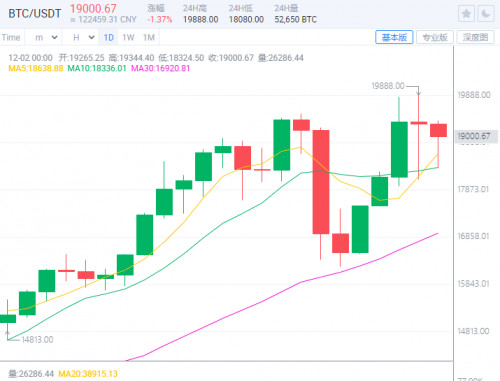This screenshot has width=500, height=381.
Task: Click the 深度图 button
Action: click(x=475, y=37)
